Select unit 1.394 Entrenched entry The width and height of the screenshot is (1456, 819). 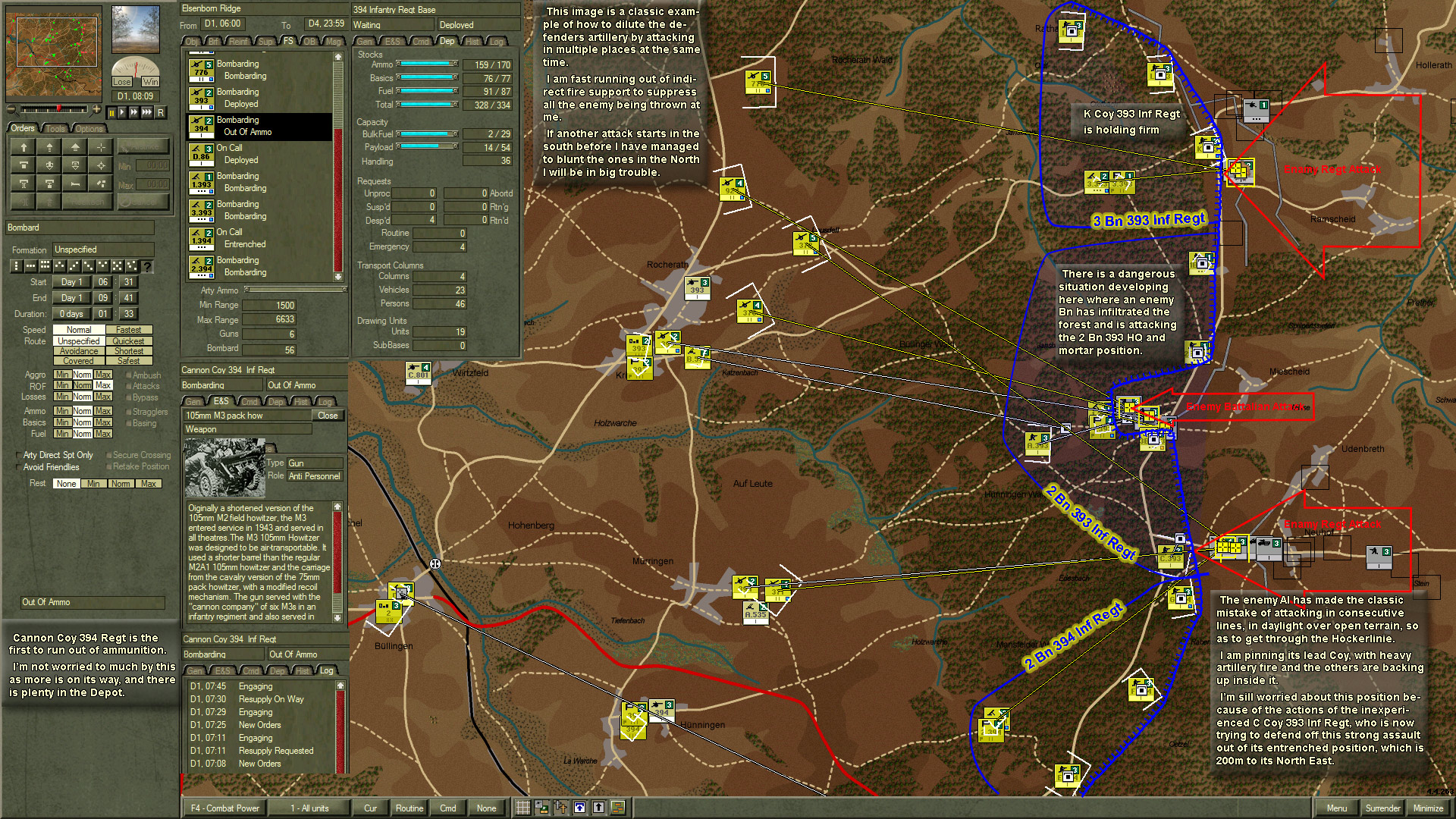[x=259, y=238]
